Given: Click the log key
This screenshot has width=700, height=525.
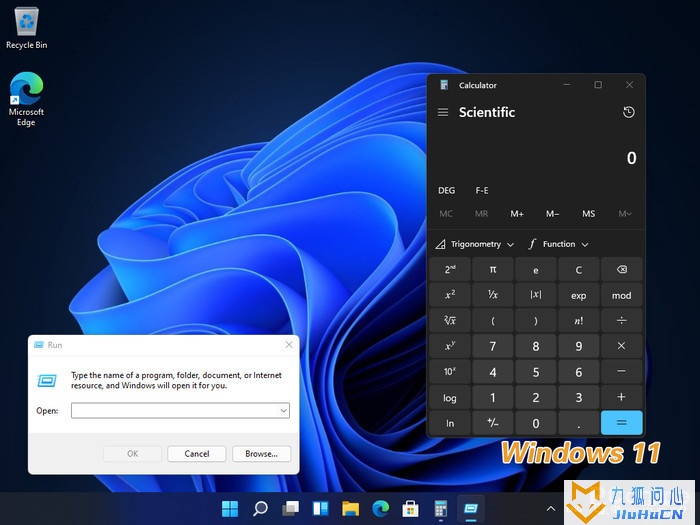Looking at the screenshot, I should tap(450, 397).
